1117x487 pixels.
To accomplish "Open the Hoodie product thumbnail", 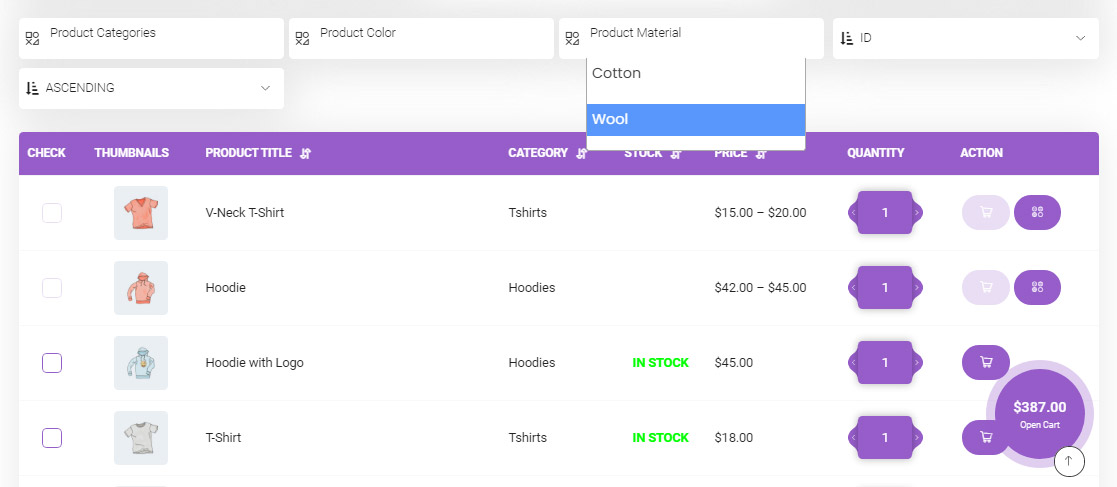I will [x=141, y=288].
